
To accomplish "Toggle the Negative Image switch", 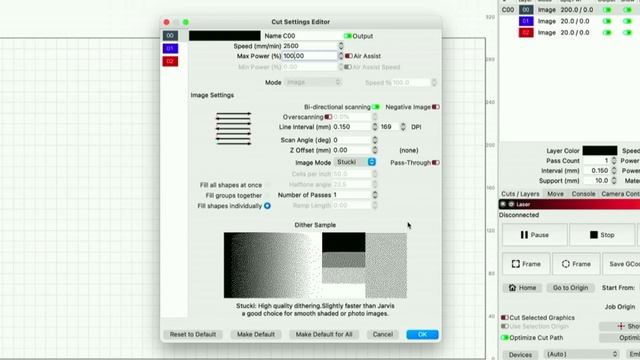I will click(436, 107).
